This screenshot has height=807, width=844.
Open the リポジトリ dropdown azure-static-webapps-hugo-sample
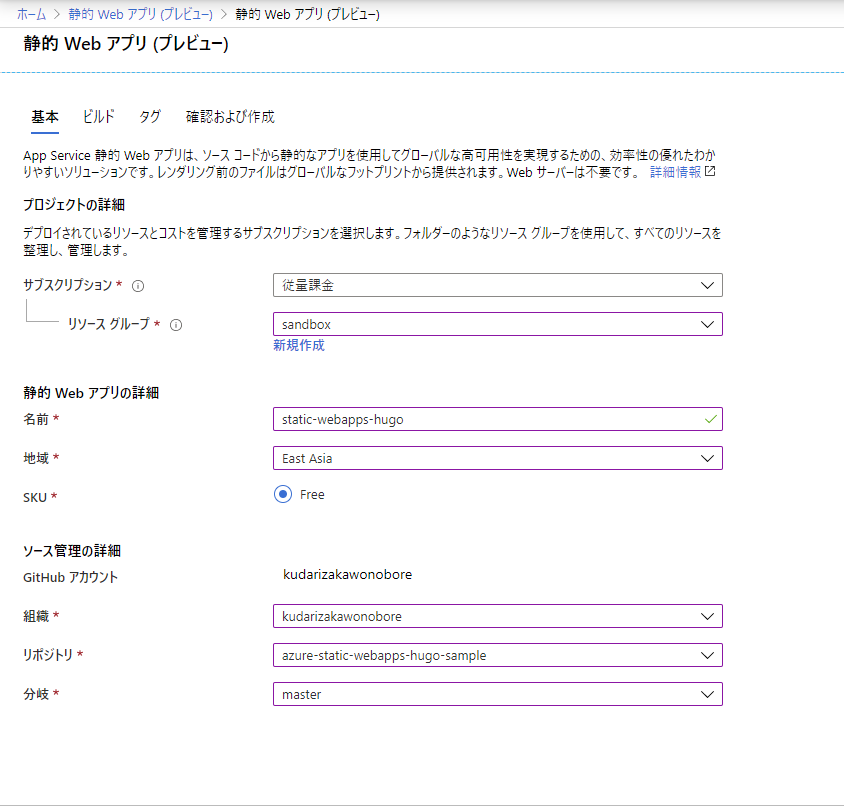pos(497,655)
